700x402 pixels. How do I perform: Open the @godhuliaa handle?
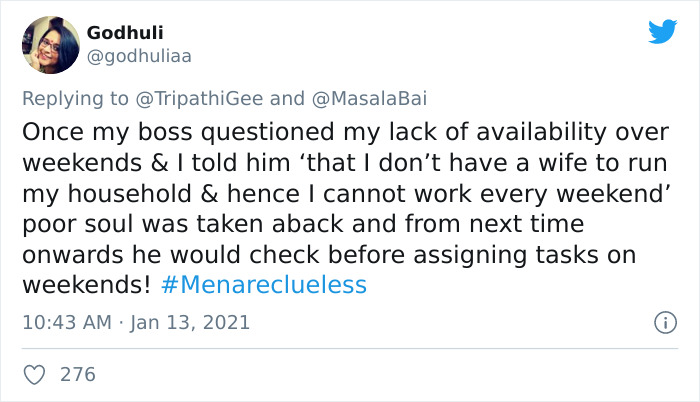click(x=139, y=56)
